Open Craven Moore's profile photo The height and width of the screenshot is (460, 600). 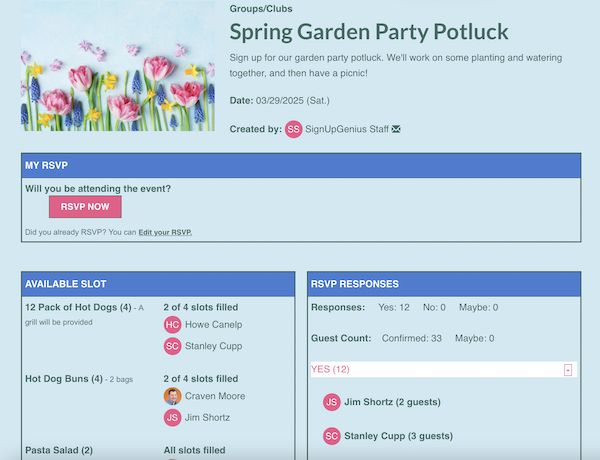(x=173, y=396)
